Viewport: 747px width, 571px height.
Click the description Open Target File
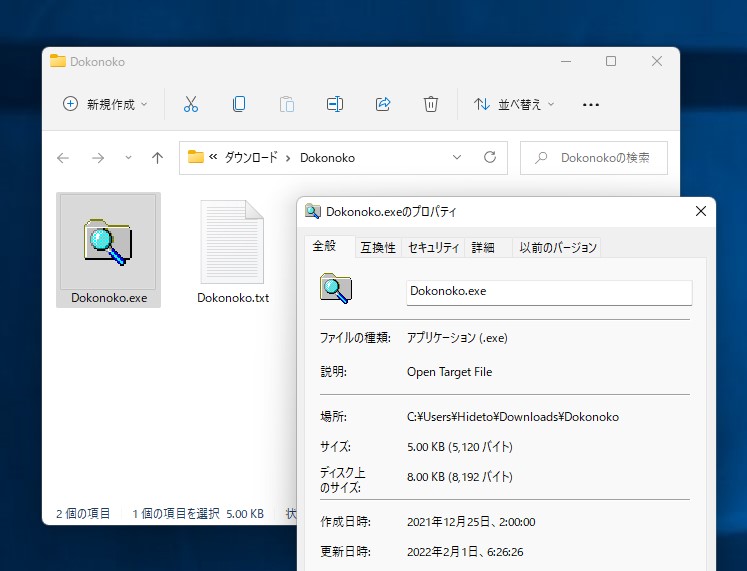[449, 372]
